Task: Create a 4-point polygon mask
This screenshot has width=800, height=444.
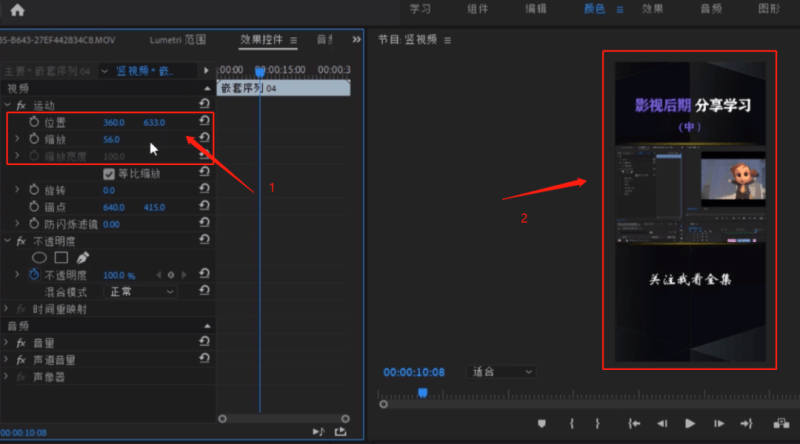Action: pyautogui.click(x=61, y=258)
